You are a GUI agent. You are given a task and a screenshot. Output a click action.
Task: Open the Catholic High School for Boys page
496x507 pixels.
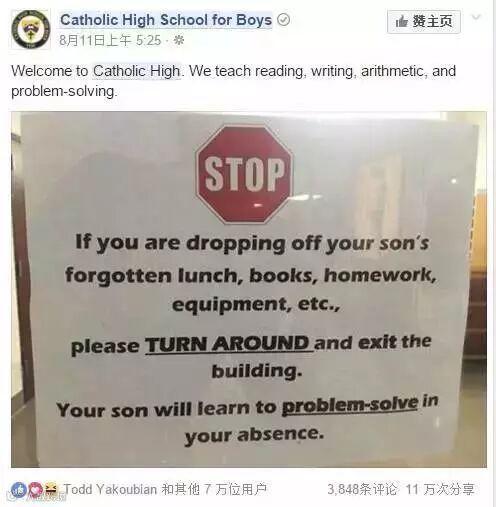pos(166,20)
